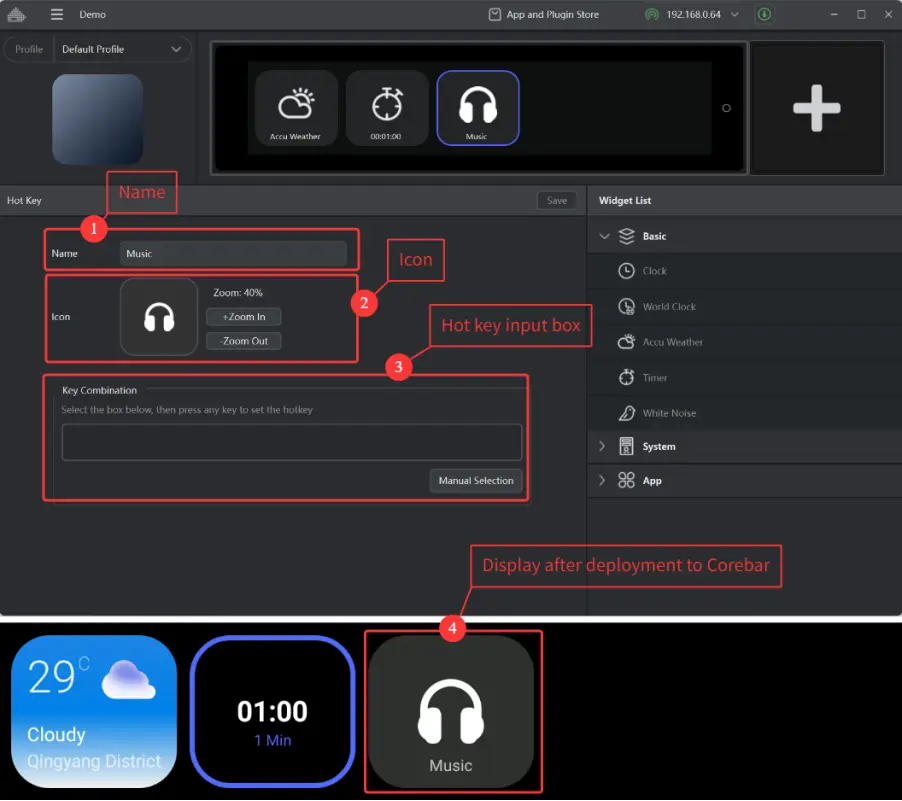This screenshot has width=902, height=801.
Task: Click the Hot Key panel title
Action: click(x=24, y=200)
